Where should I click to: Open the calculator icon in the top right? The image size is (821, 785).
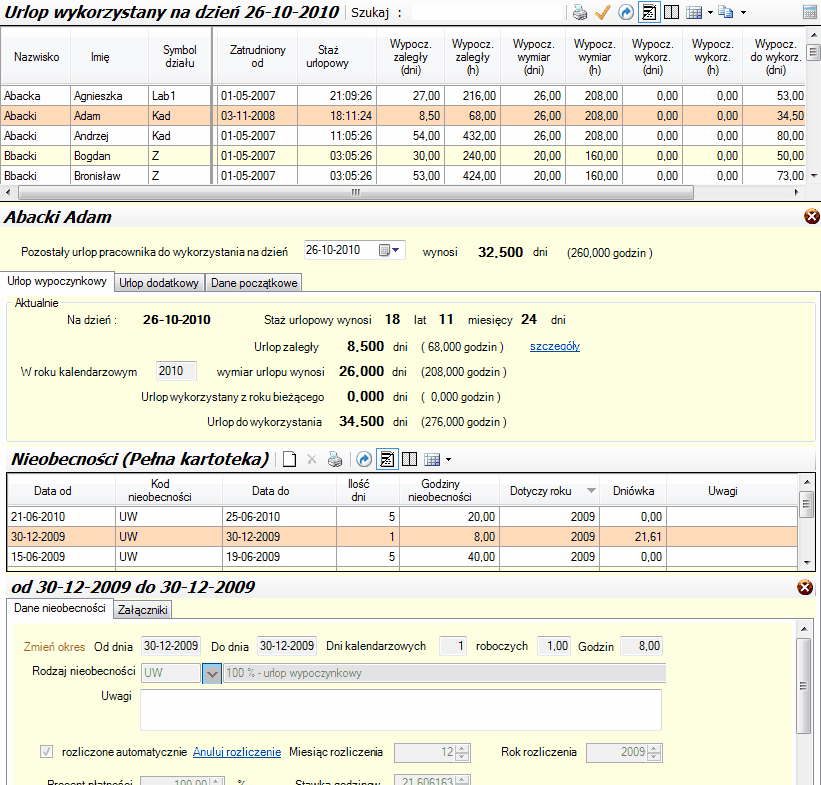point(809,12)
